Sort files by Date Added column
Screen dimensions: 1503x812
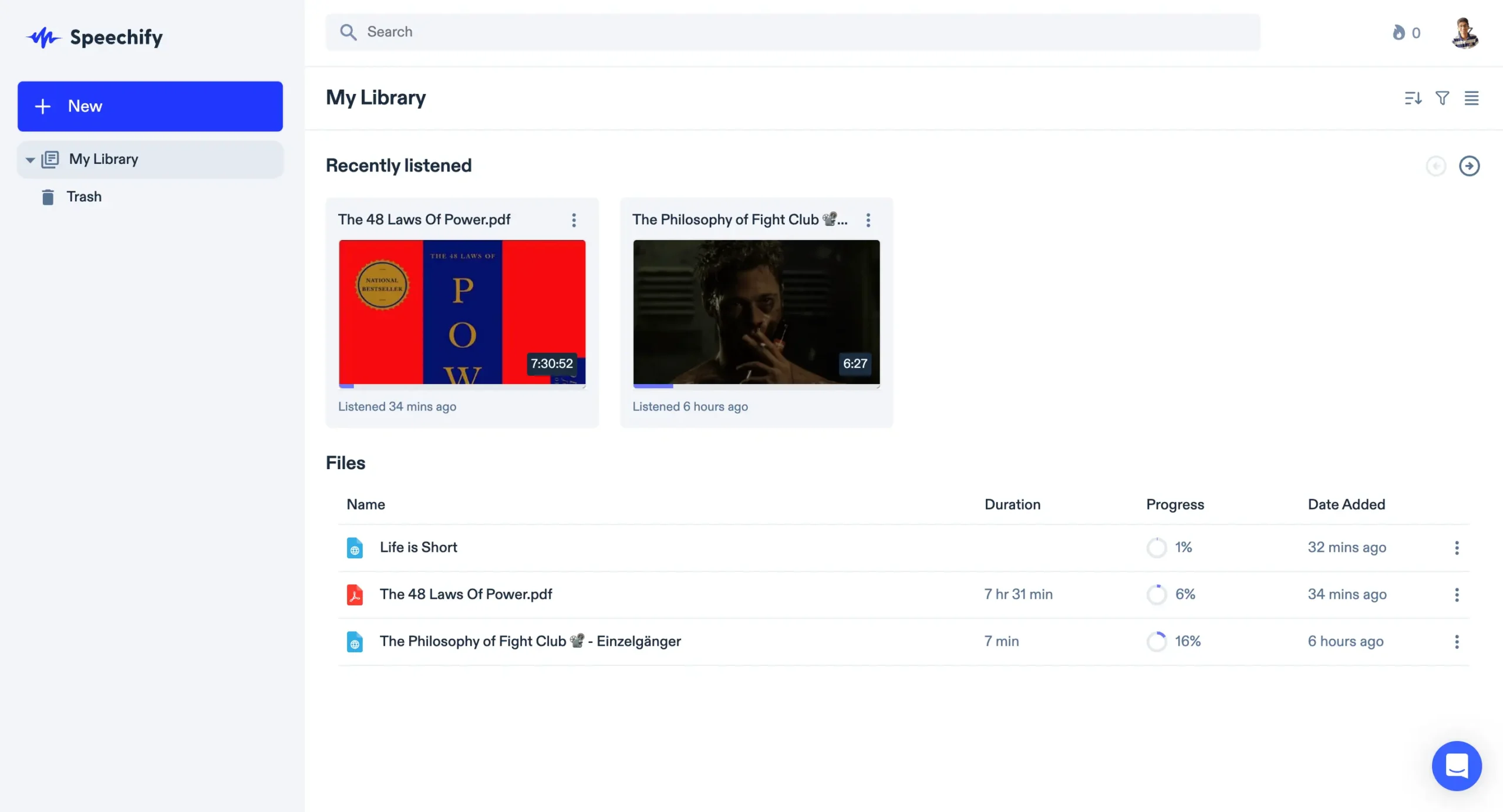pyautogui.click(x=1346, y=504)
